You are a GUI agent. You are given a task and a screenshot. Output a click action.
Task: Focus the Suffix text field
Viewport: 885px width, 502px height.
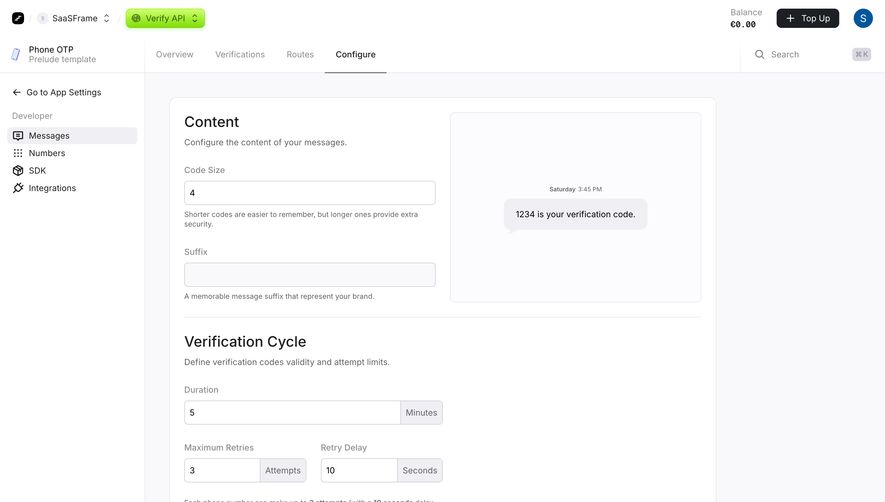(310, 274)
